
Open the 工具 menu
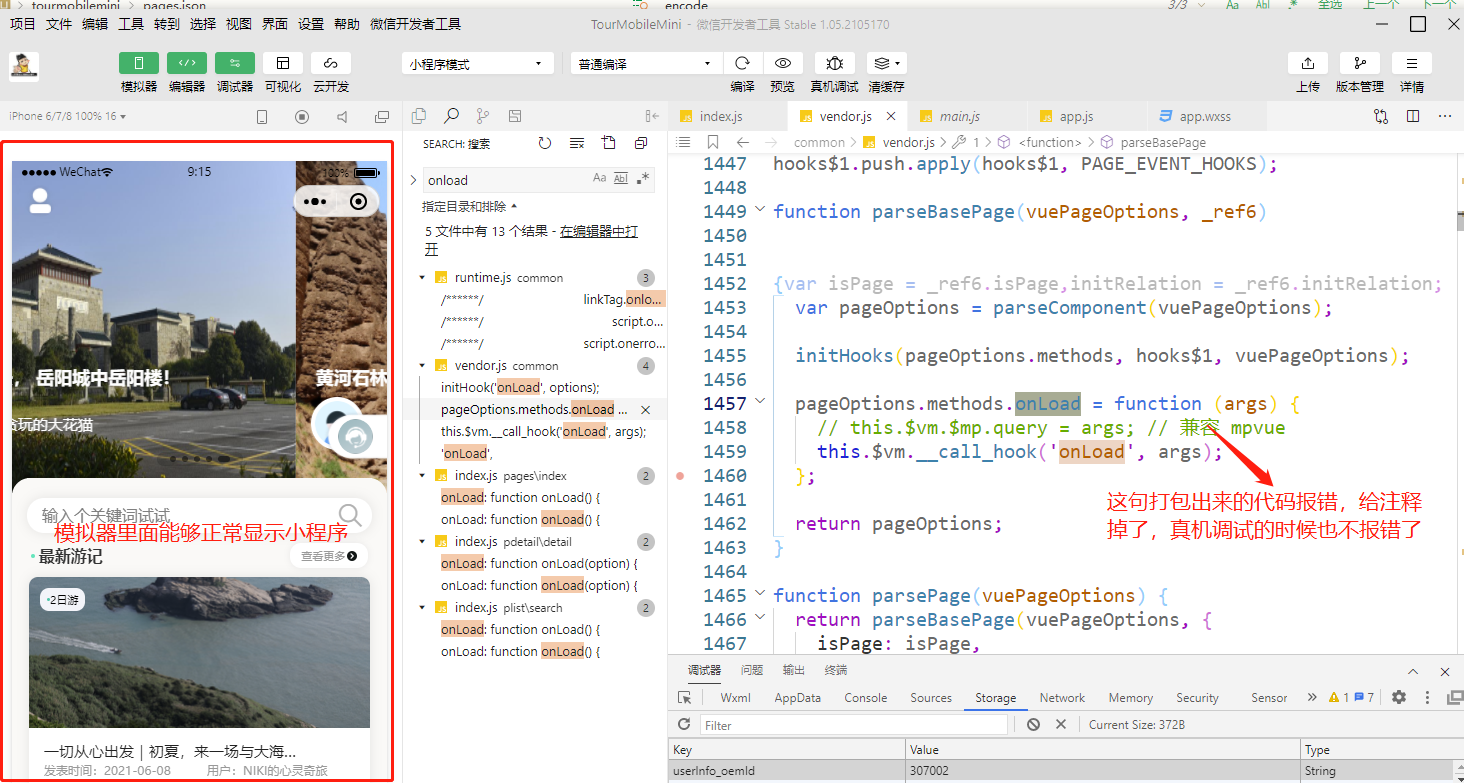[x=131, y=24]
